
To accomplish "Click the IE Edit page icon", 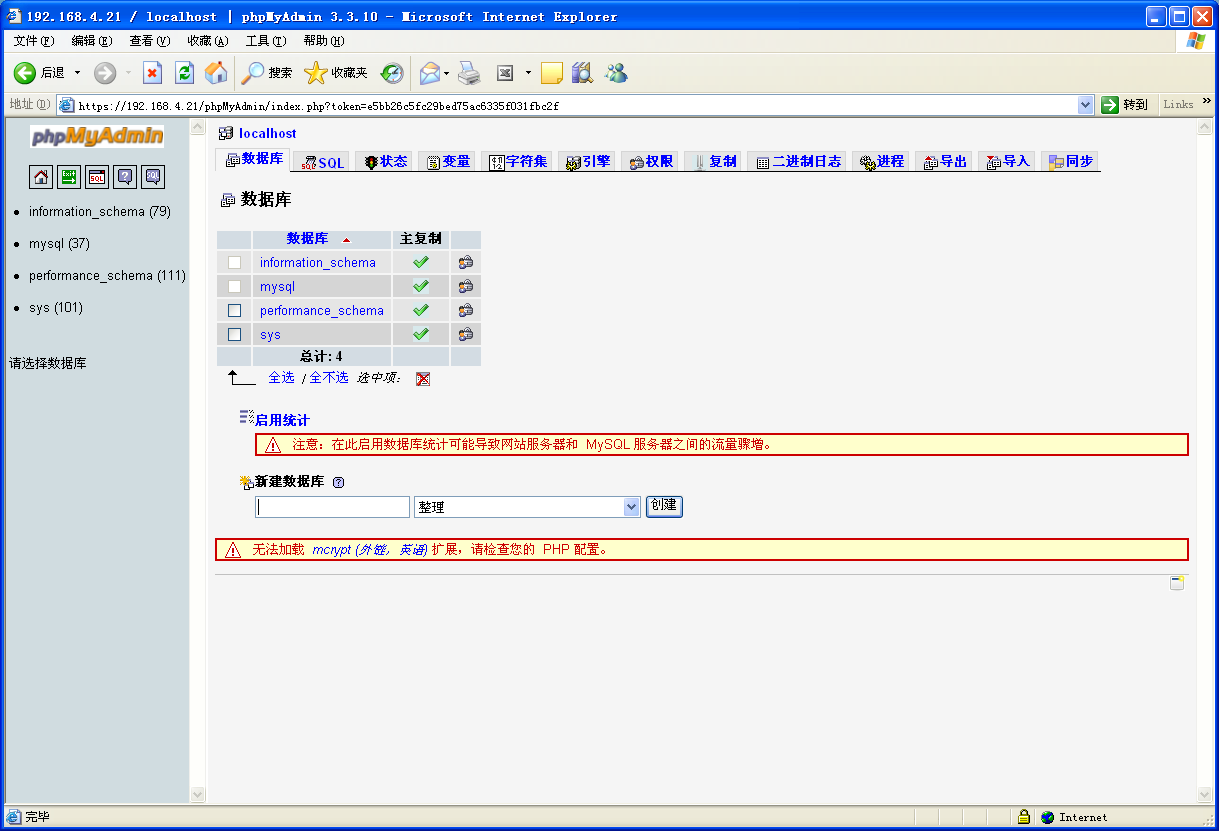I will tap(505, 73).
